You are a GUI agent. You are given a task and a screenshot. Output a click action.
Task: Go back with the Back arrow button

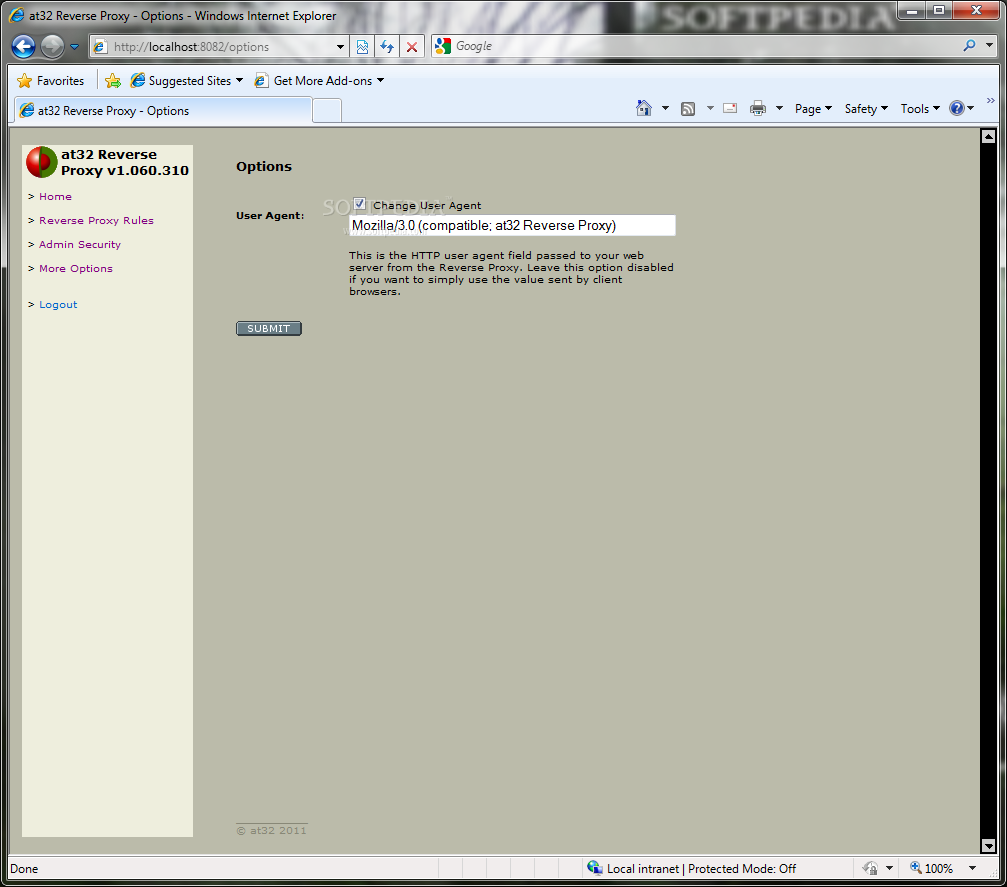[x=23, y=46]
